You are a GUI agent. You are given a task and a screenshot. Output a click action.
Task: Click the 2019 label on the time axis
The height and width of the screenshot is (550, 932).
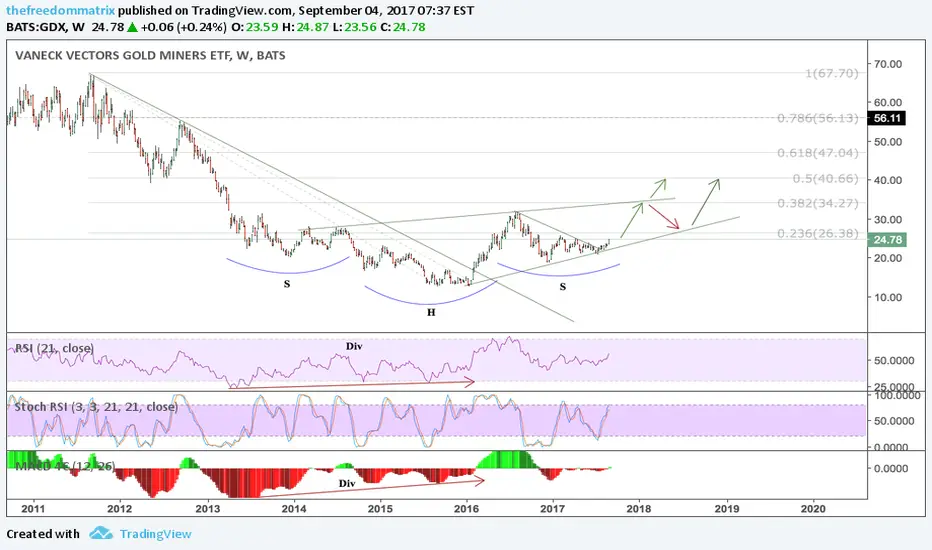pyautogui.click(x=727, y=508)
